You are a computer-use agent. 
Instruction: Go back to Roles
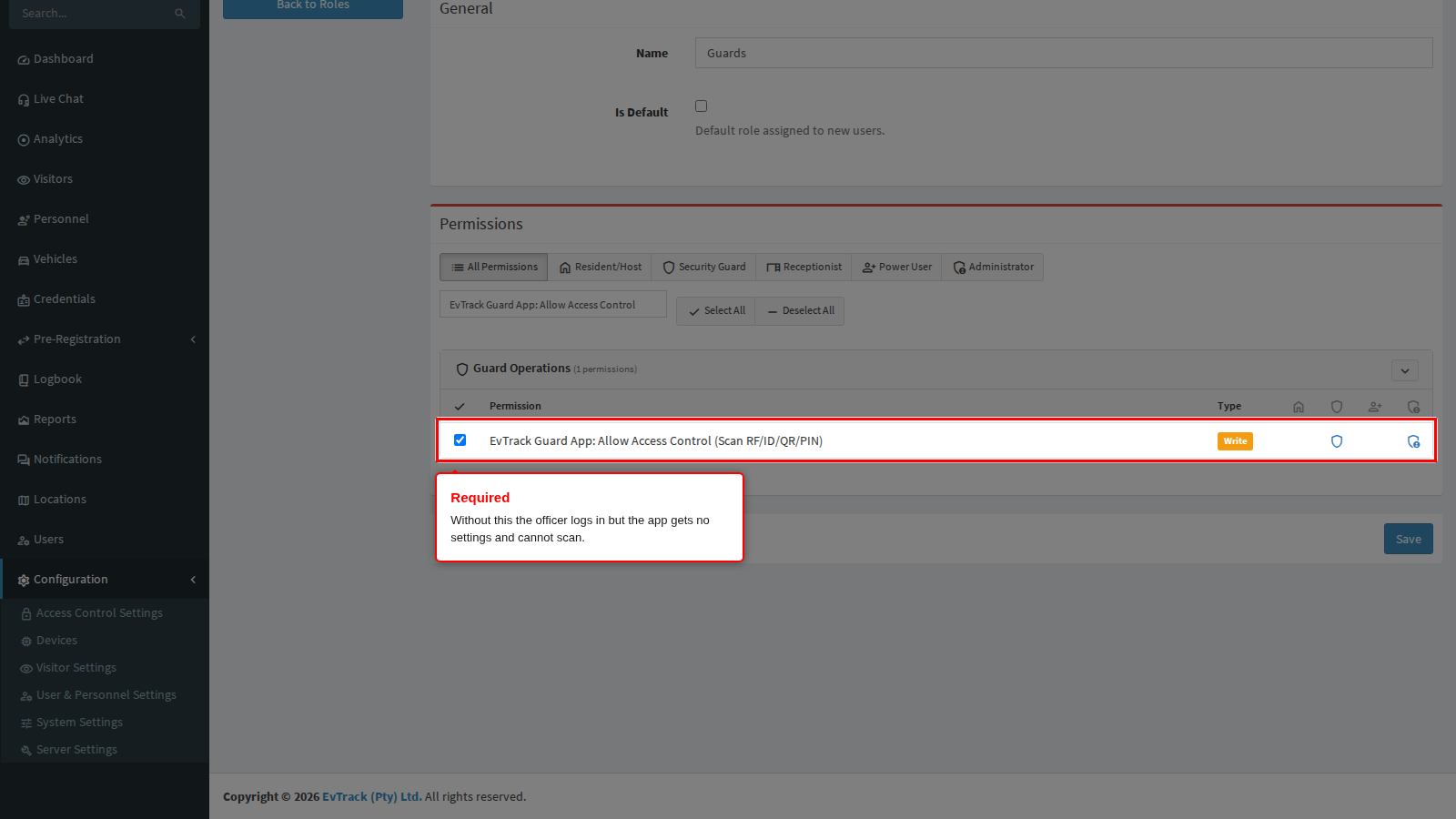[313, 7]
